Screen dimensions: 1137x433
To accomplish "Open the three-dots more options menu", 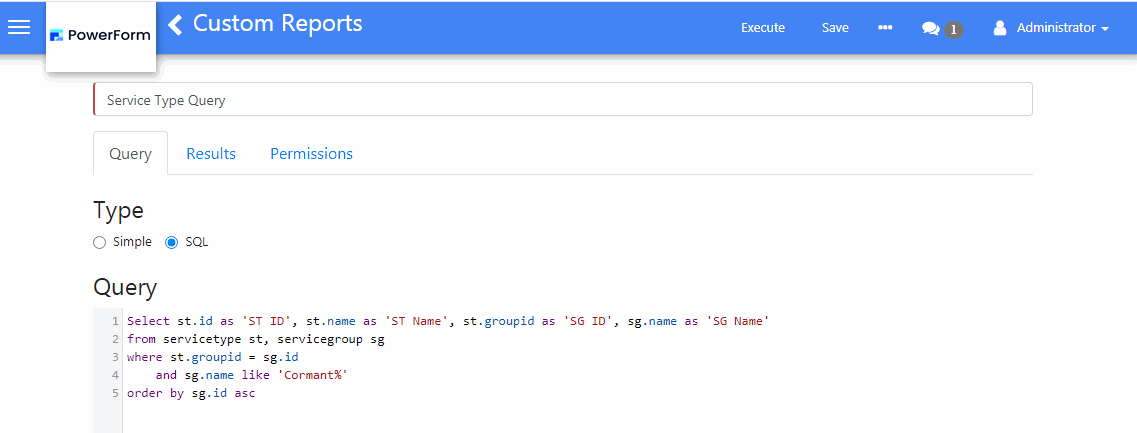I will (885, 28).
